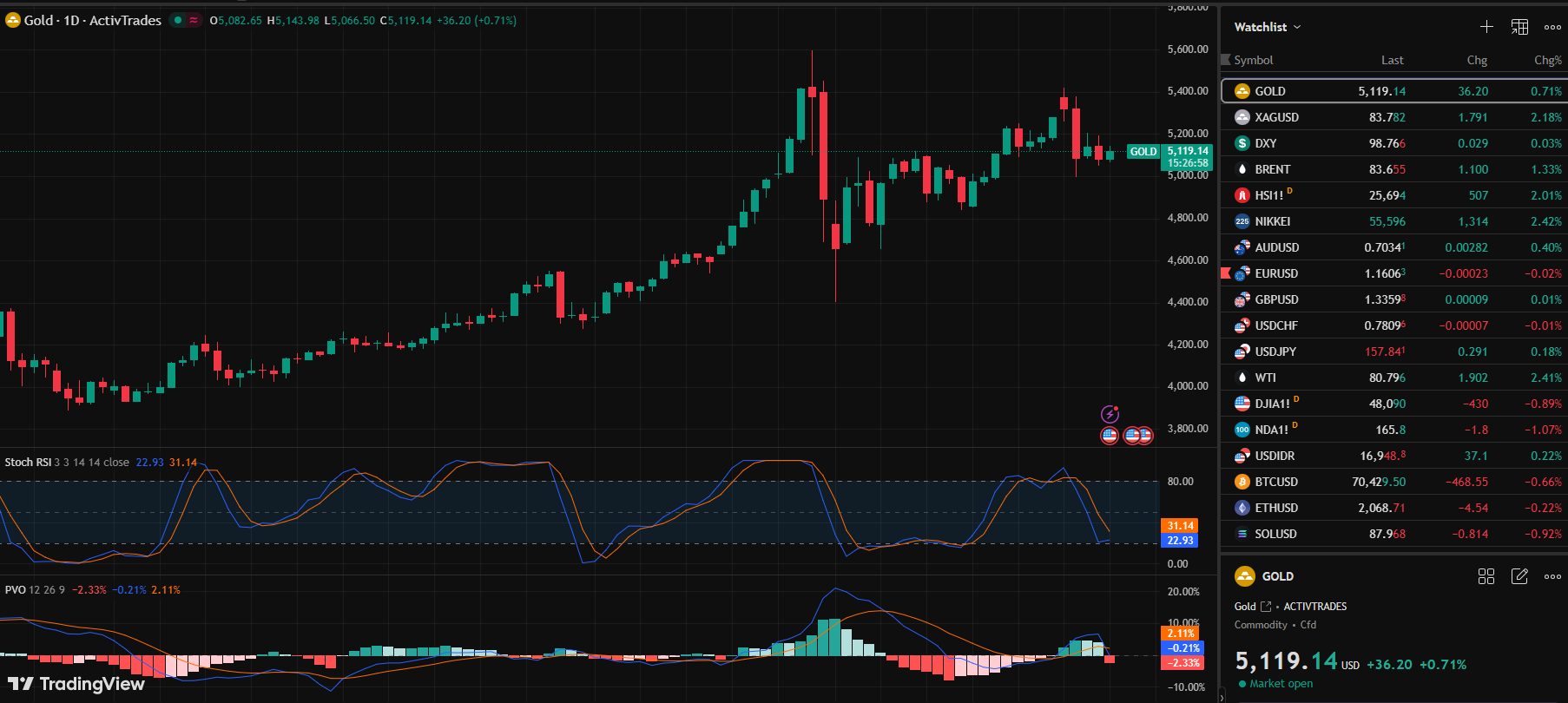
Task: Click the add symbol plus icon
Action: tap(1486, 27)
